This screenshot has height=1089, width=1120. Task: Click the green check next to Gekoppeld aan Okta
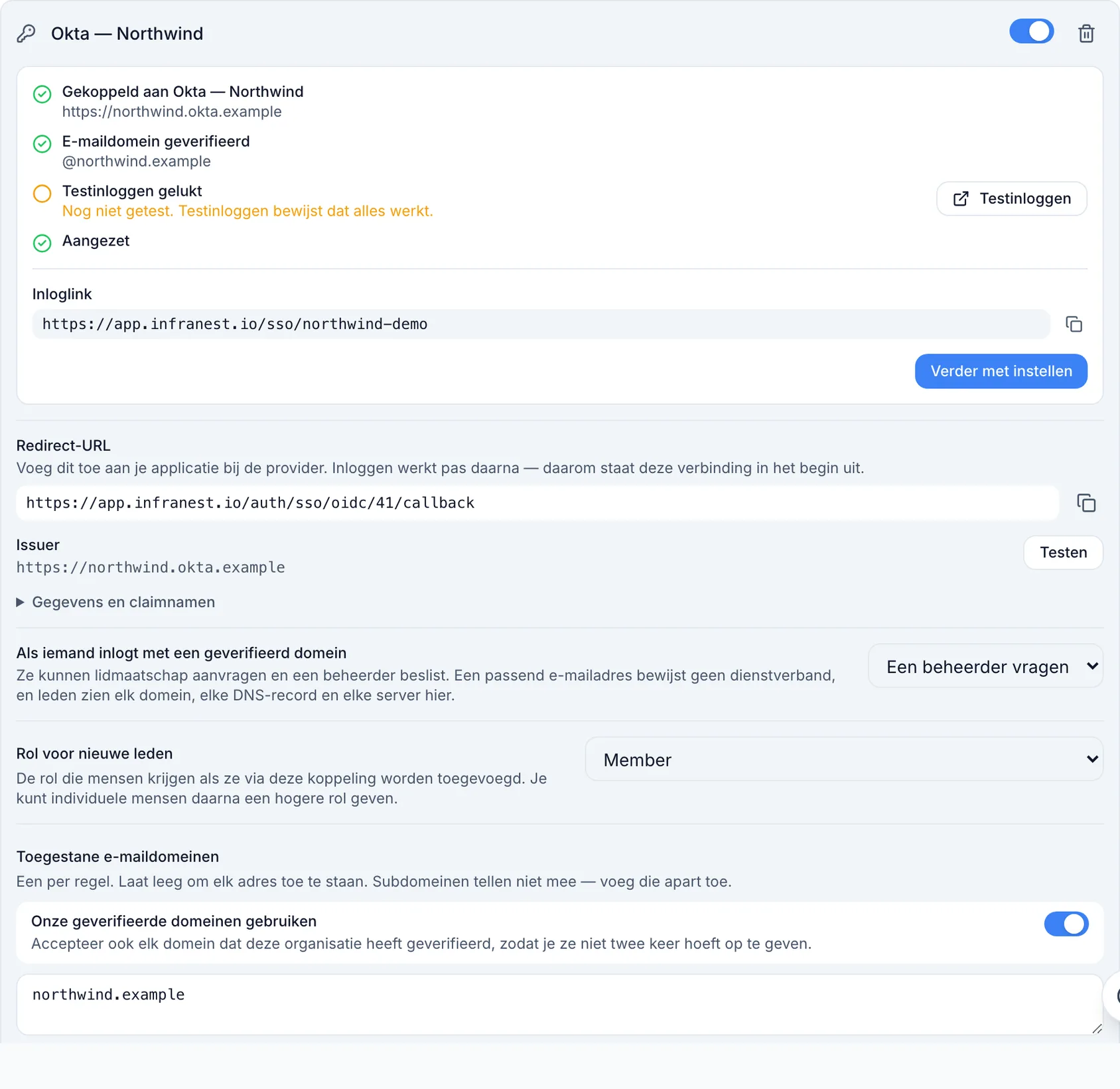coord(42,94)
